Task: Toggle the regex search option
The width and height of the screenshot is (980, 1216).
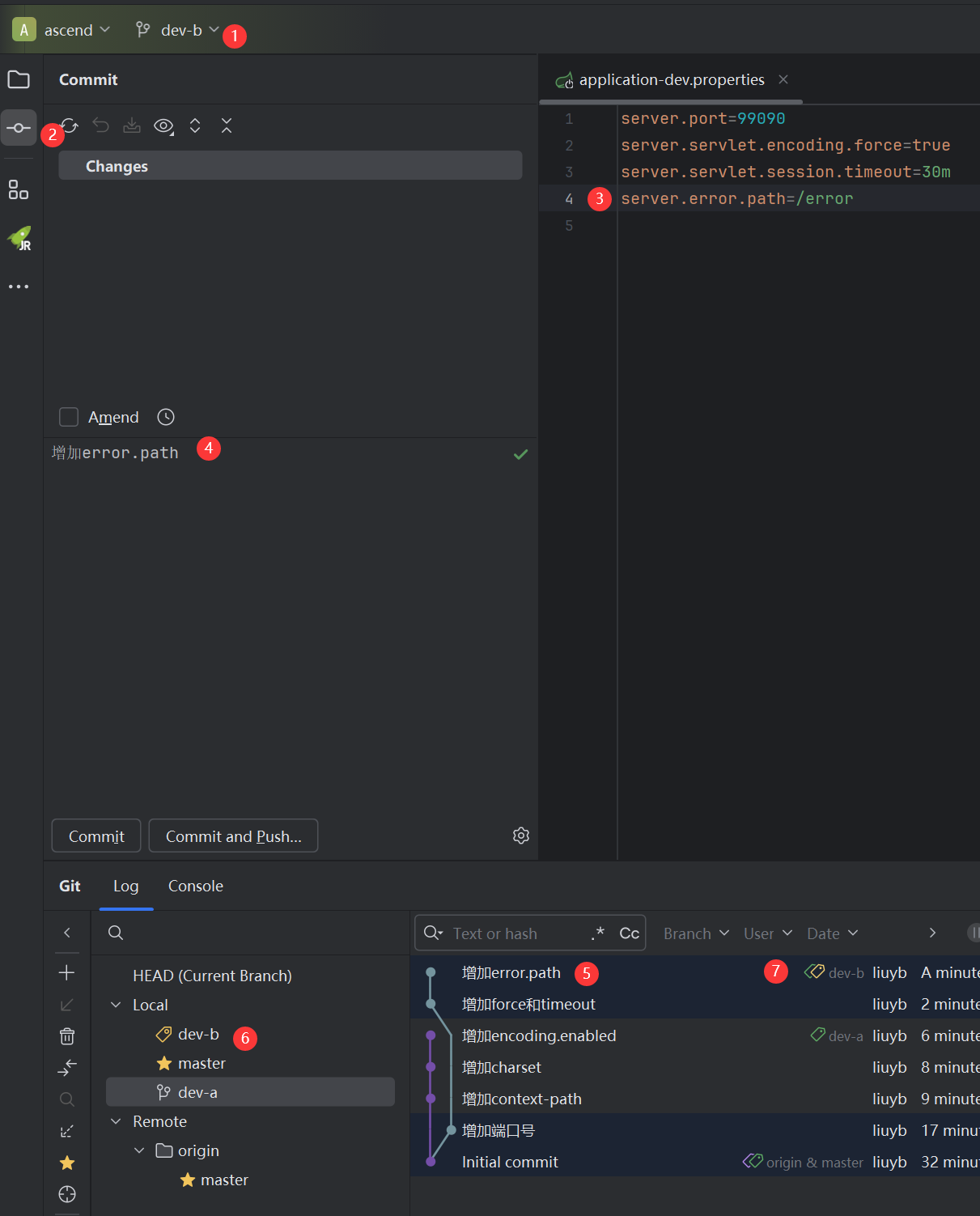Action: point(598,933)
